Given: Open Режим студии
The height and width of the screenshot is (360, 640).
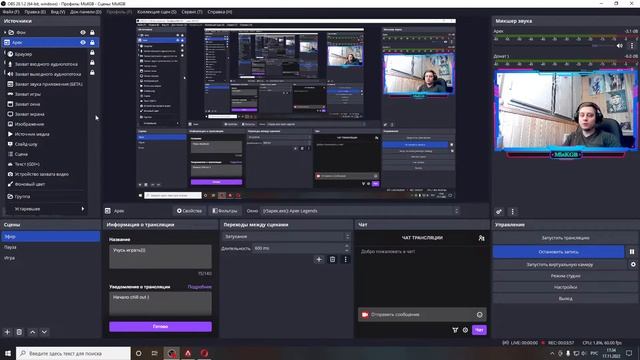Looking at the screenshot, I should tap(565, 276).
